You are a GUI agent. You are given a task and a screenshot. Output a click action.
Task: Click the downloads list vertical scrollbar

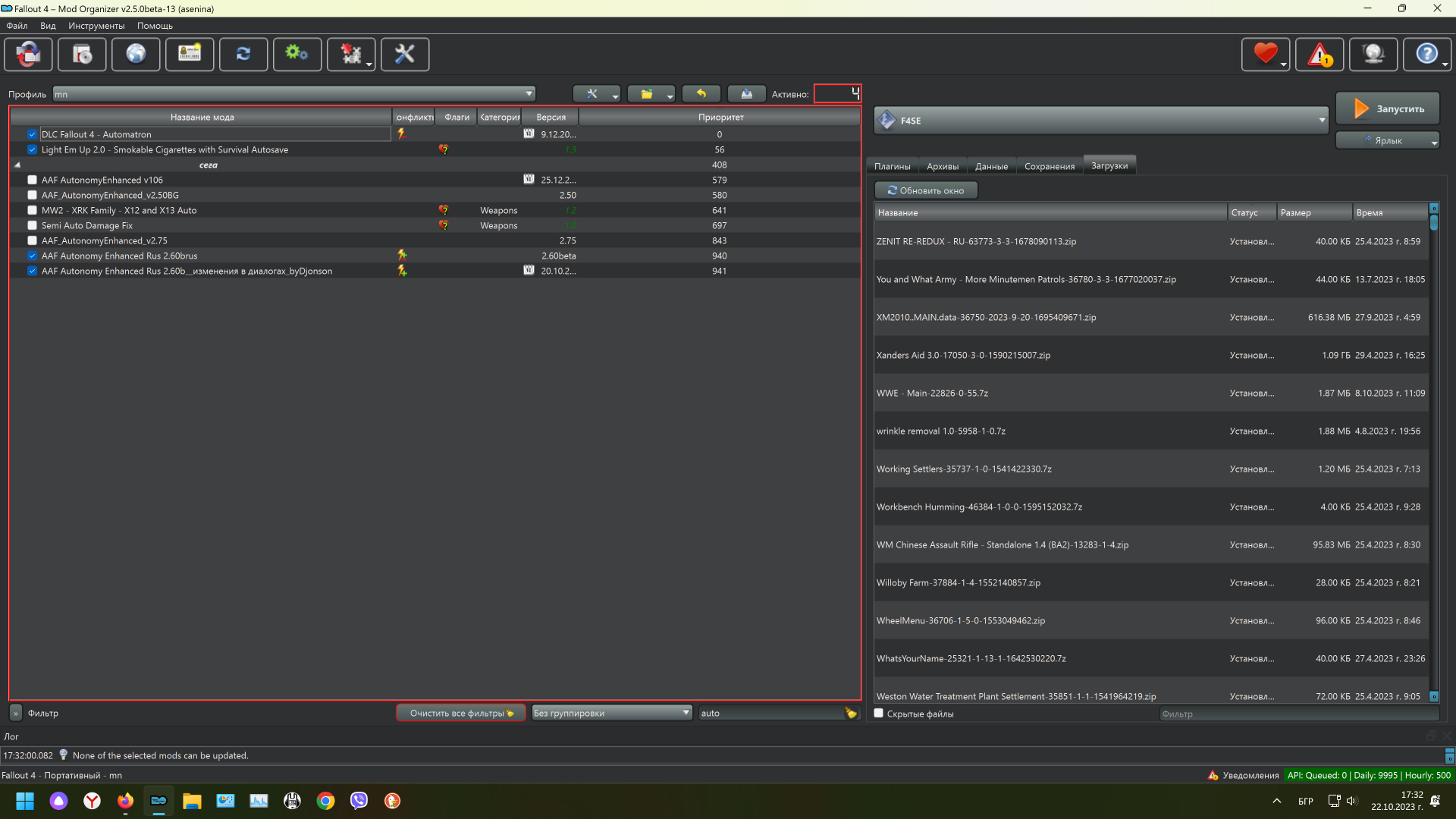(x=1433, y=455)
